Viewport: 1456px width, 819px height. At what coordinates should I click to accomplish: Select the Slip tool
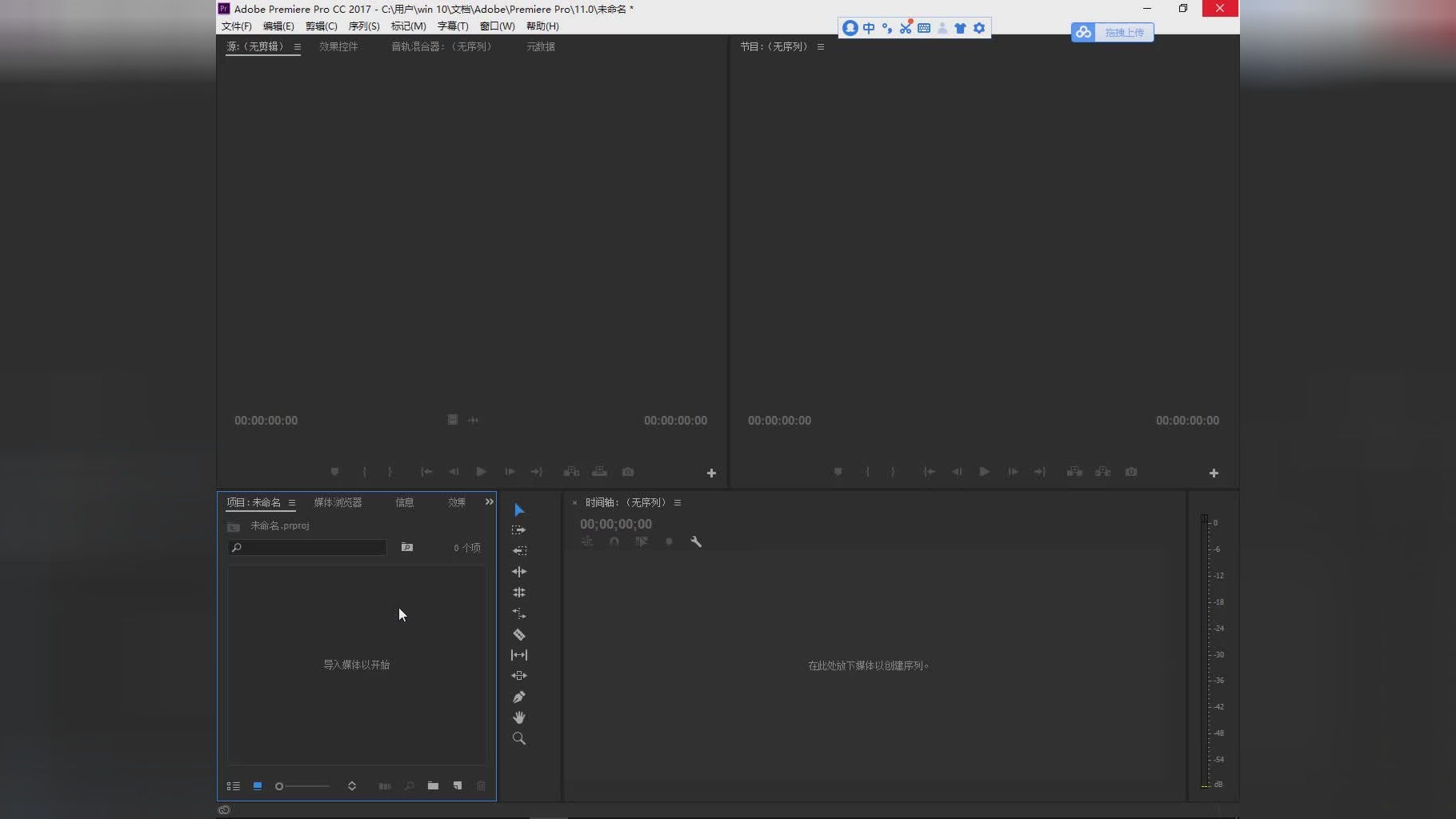(519, 655)
